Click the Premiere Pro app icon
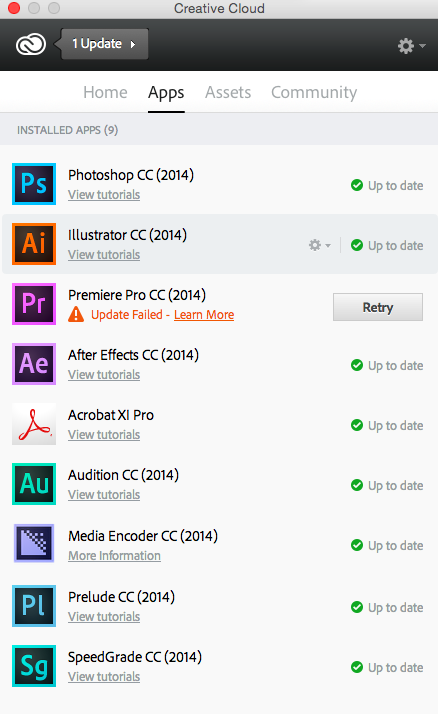 click(34, 304)
